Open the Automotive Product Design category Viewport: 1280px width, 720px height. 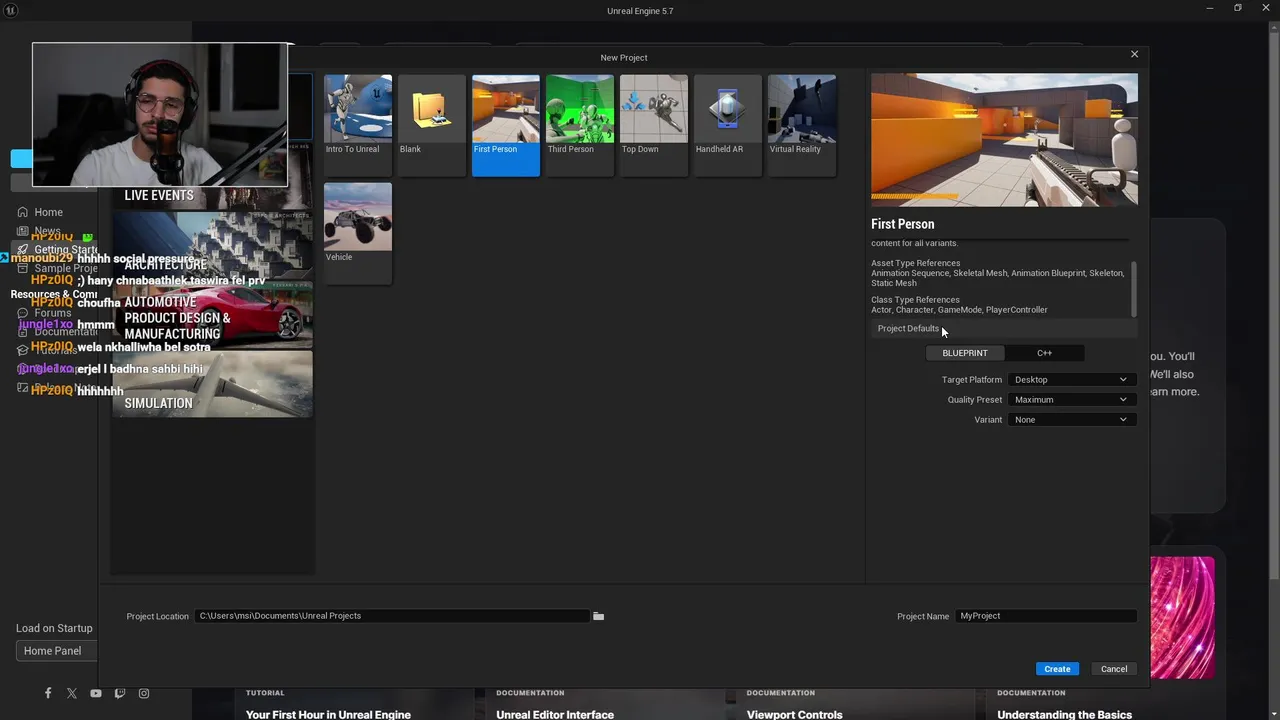[x=213, y=316]
